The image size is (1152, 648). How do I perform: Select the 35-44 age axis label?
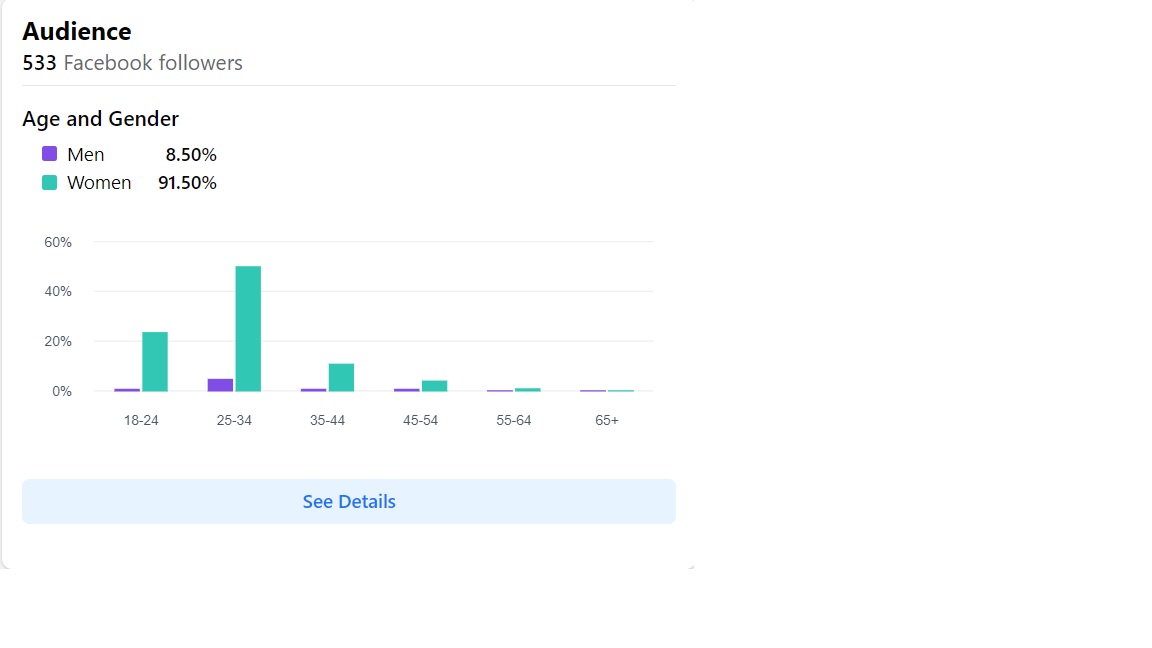tap(327, 421)
